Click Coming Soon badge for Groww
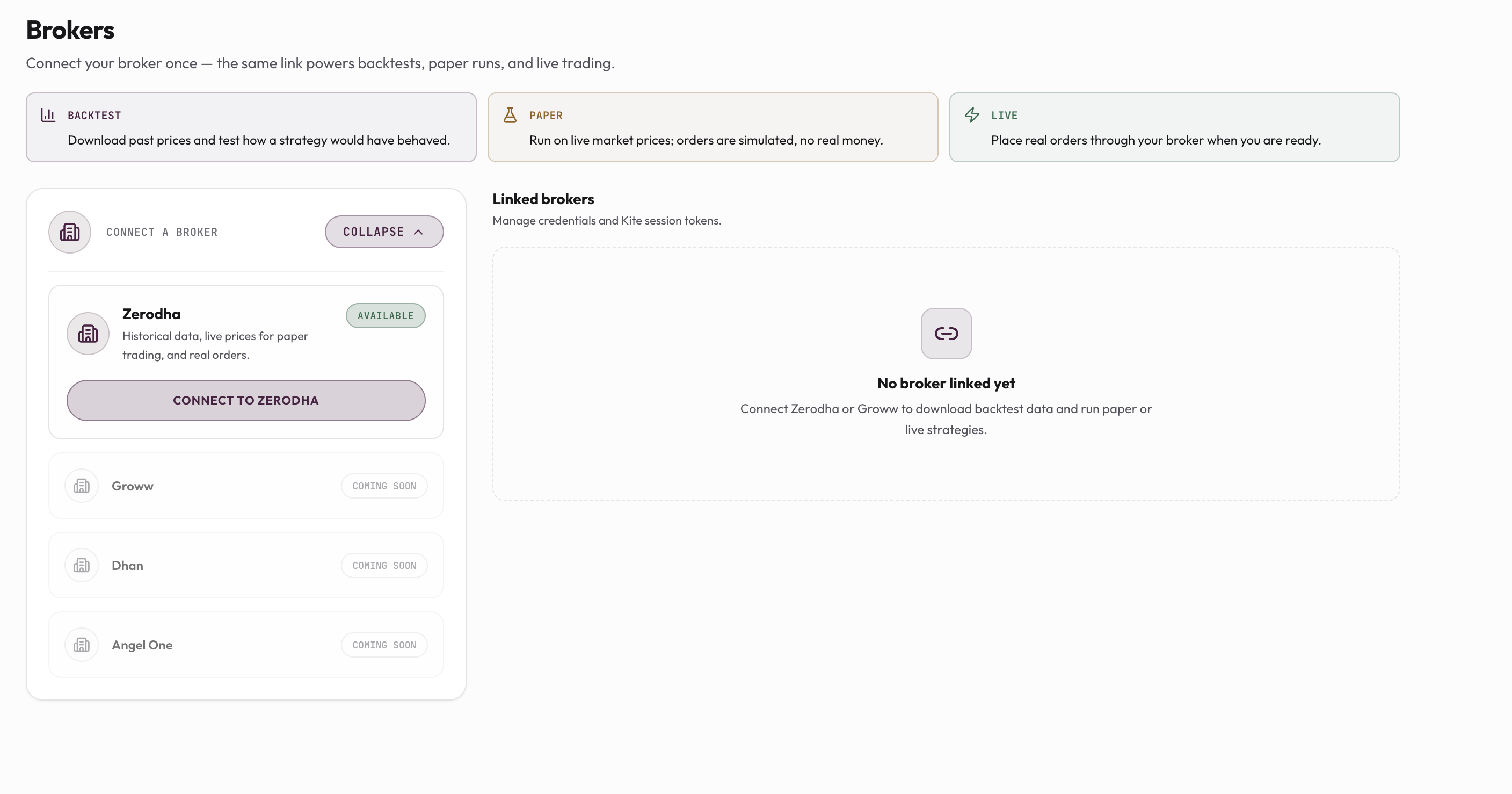Screen dimensions: 1512x794 pos(384,486)
